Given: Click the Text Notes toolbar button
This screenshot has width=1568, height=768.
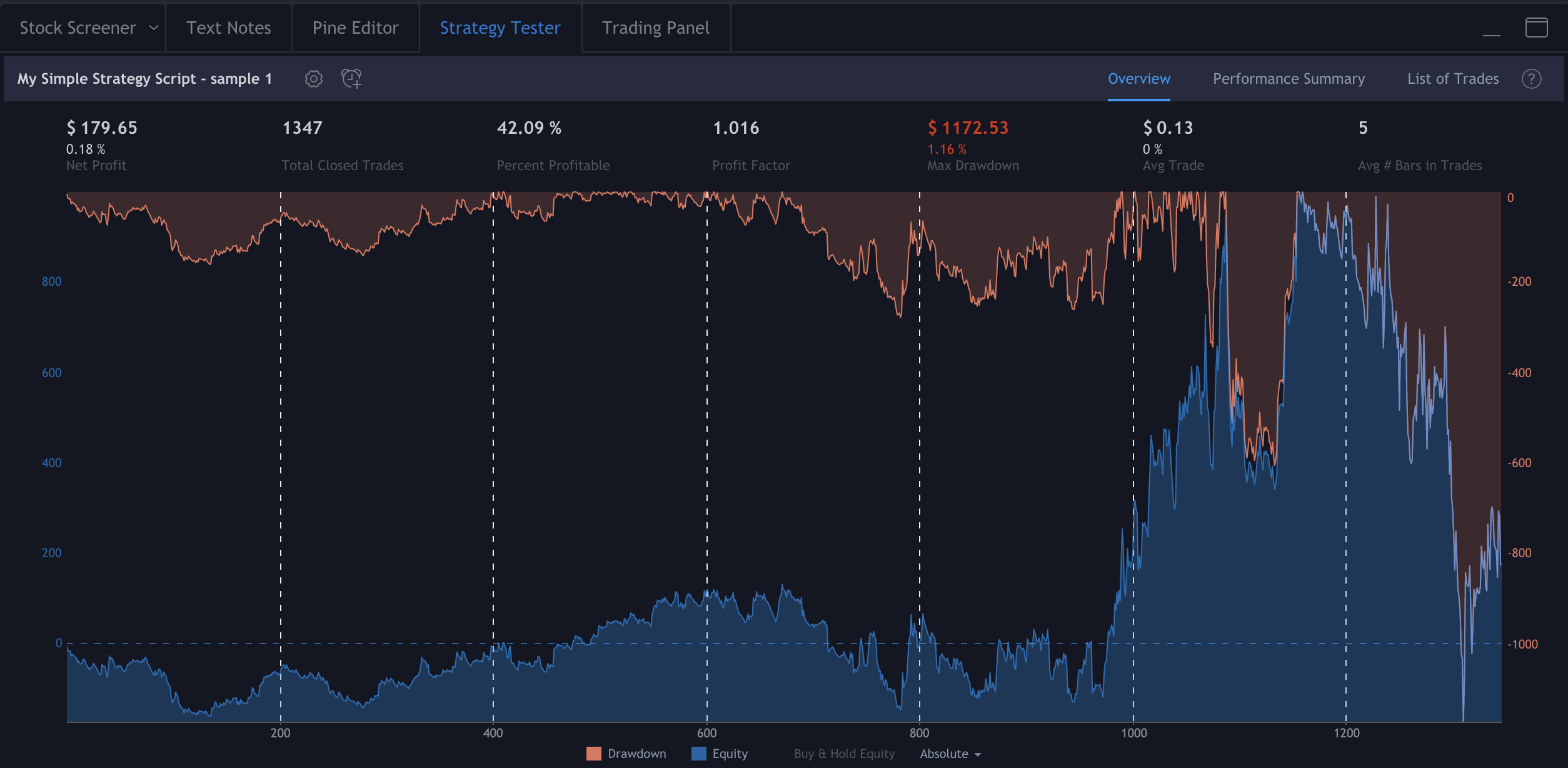Looking at the screenshot, I should click(227, 27).
